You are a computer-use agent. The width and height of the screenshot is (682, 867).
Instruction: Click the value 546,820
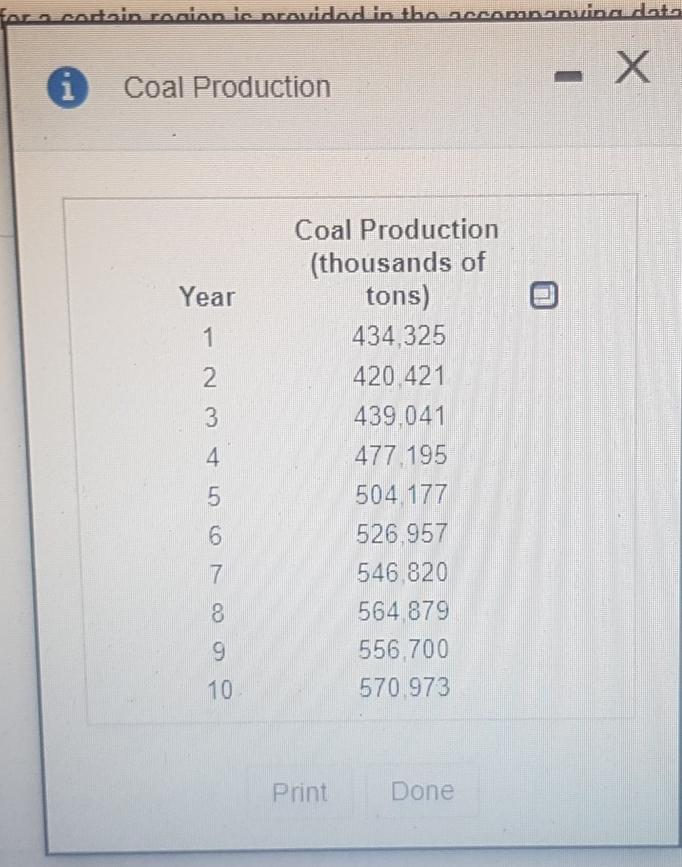402,572
